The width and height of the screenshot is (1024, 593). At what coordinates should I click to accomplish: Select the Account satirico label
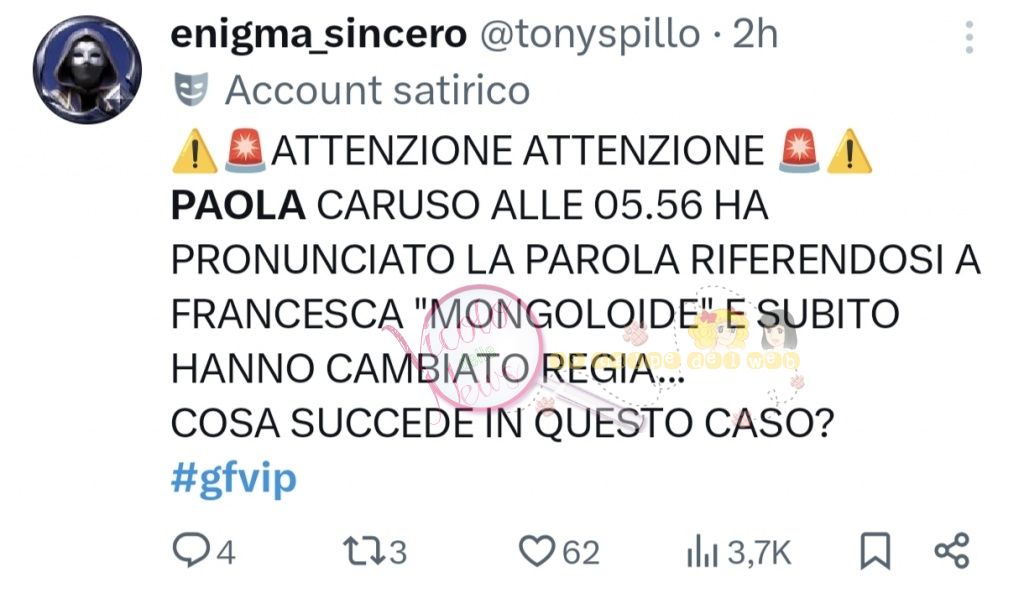tap(377, 89)
